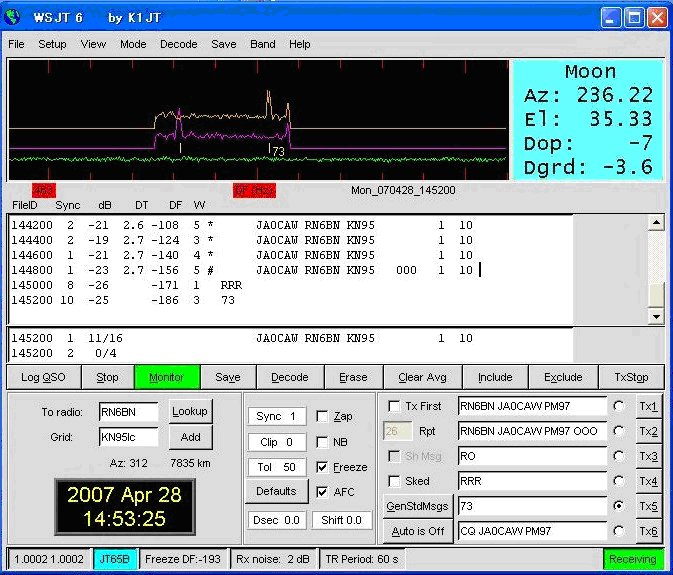
Task: Click the spectrum waterfall display
Action: pyautogui.click(x=258, y=120)
